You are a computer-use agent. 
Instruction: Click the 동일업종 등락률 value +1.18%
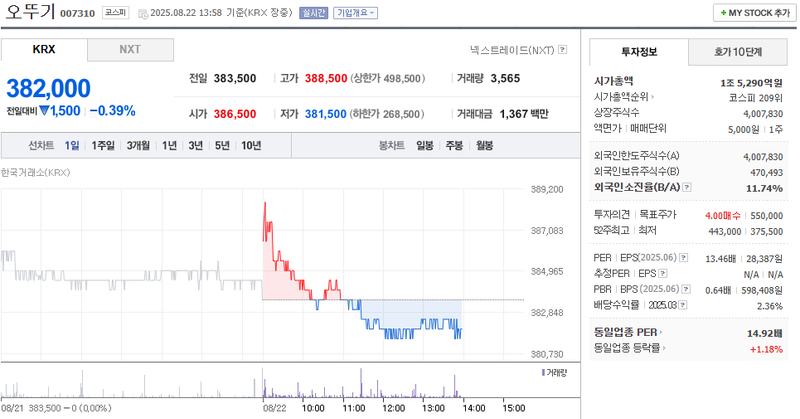coord(766,349)
